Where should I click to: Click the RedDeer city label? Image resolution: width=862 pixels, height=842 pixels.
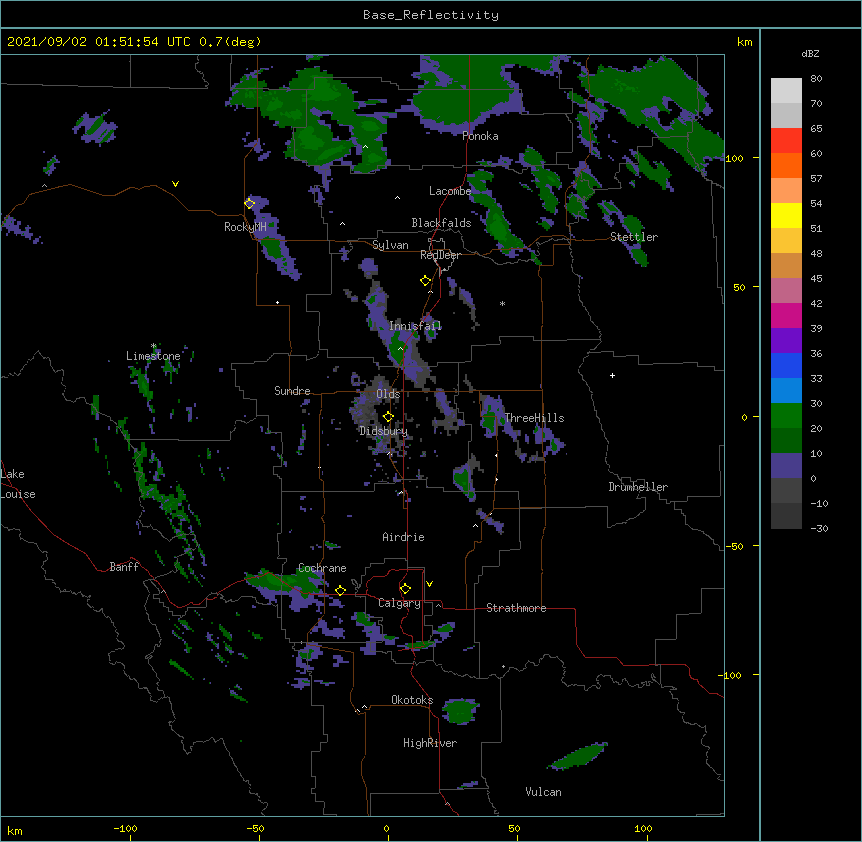point(440,255)
